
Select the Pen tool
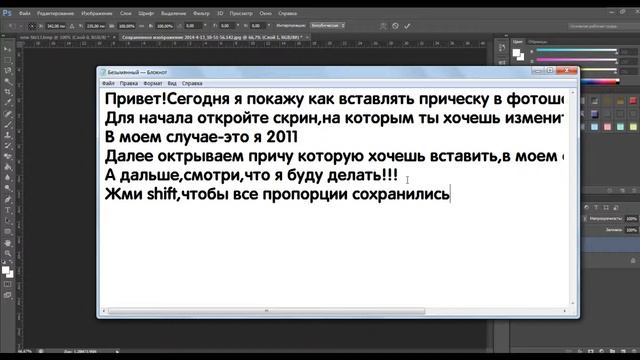[x=8, y=200]
